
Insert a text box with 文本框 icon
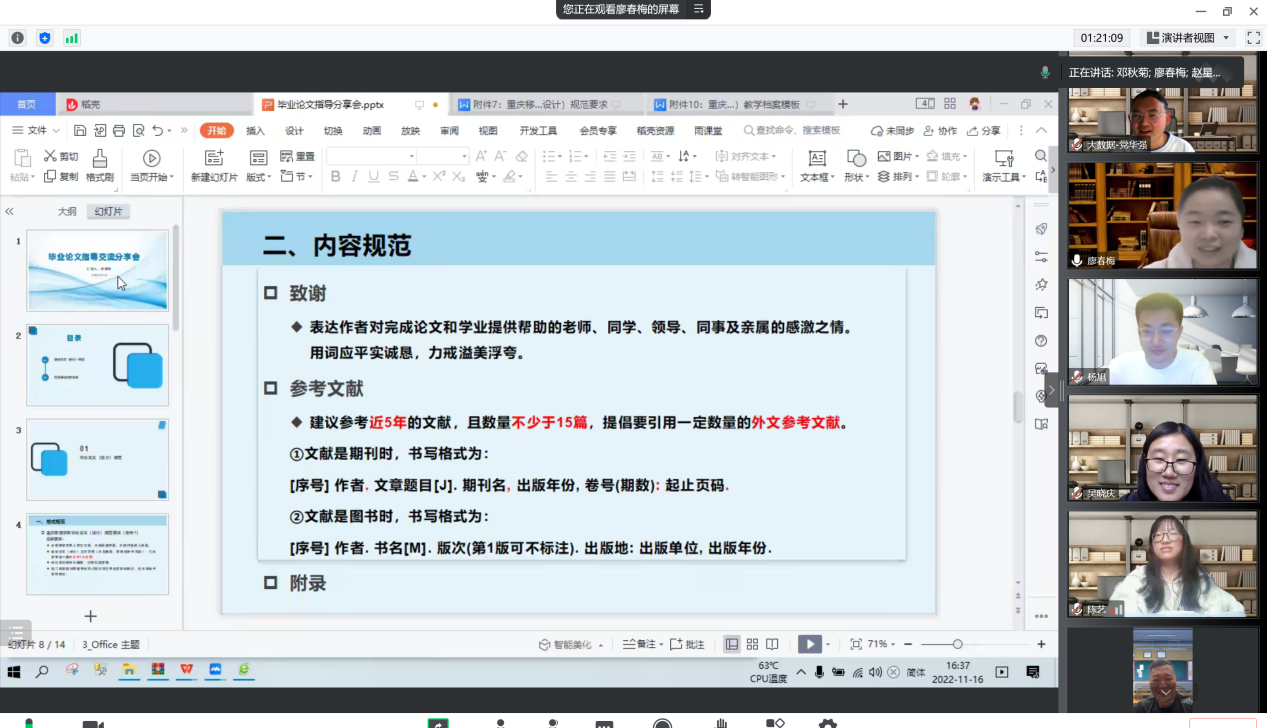click(817, 158)
